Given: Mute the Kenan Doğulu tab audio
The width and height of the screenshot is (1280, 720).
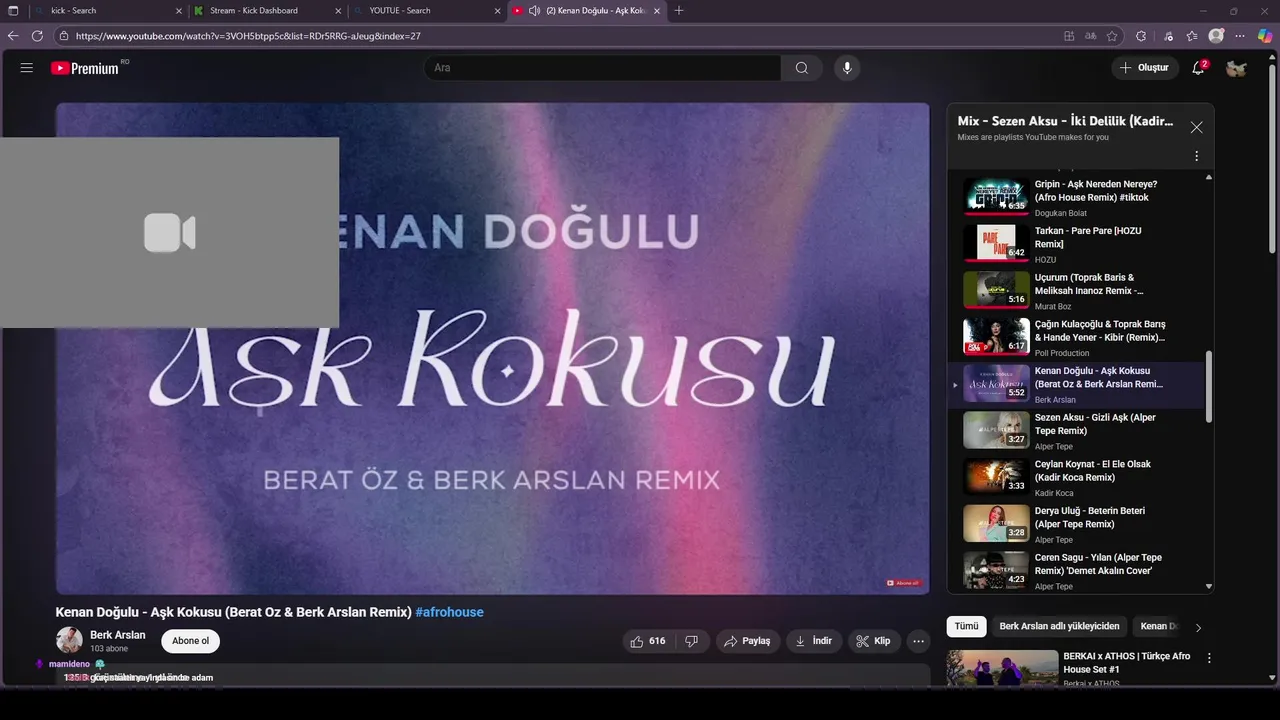Looking at the screenshot, I should pyautogui.click(x=534, y=11).
